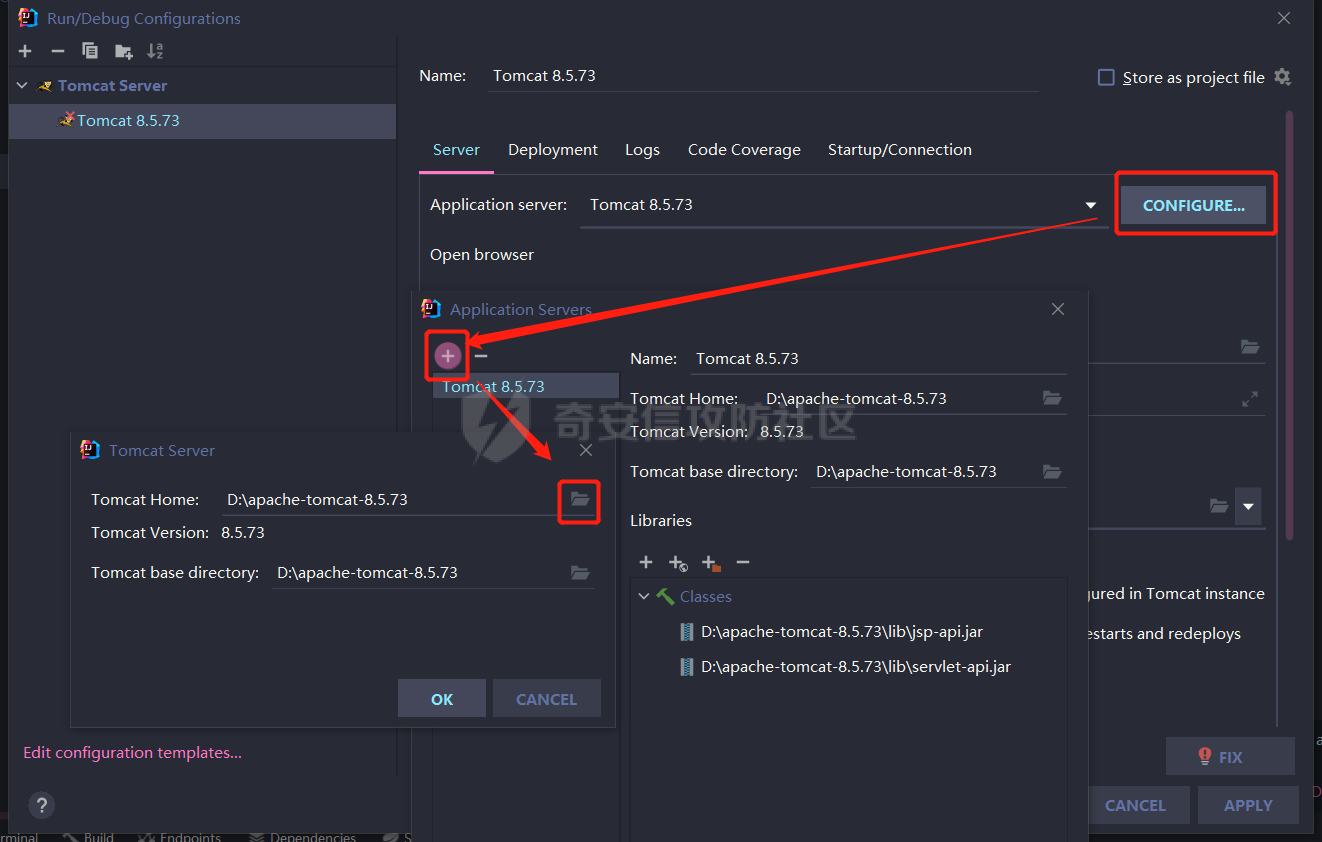
Task: Click the Tomcat Server group icon
Action: 45,86
